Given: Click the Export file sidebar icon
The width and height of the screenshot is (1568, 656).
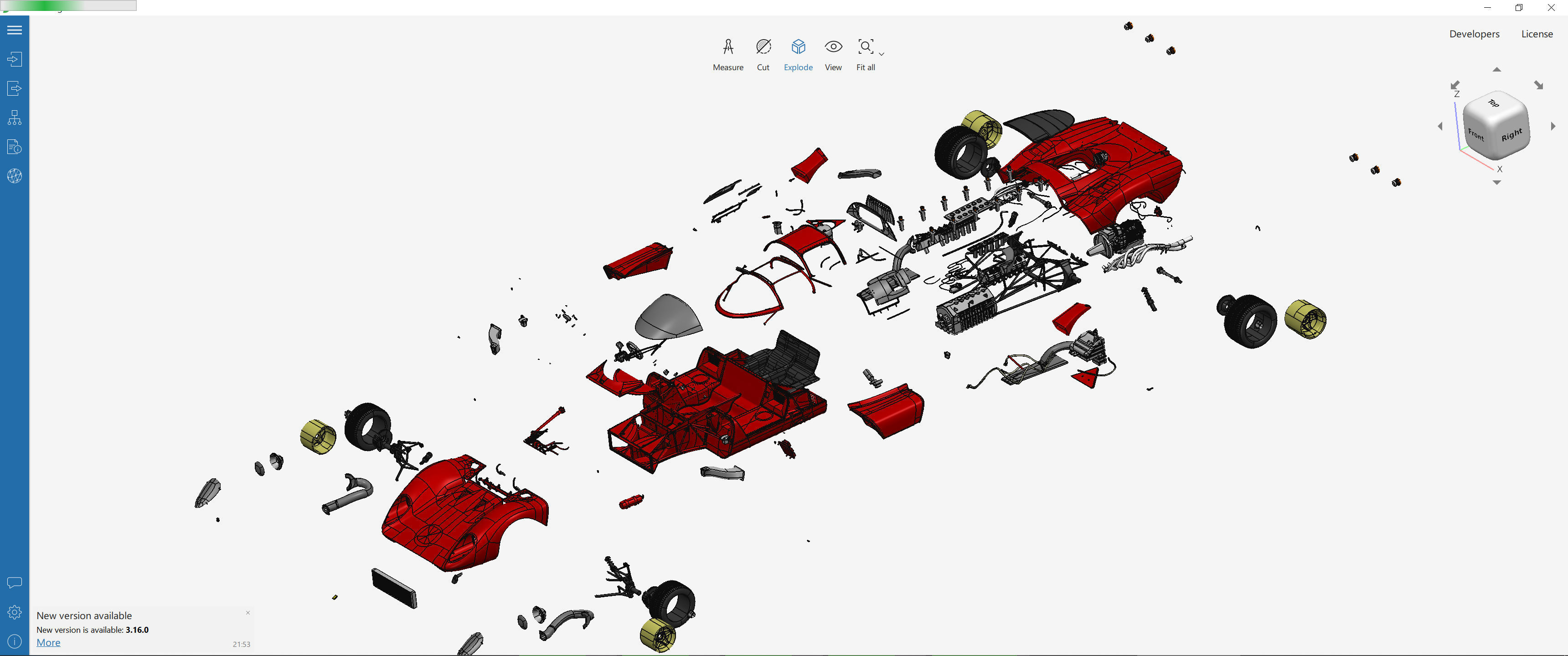Looking at the screenshot, I should 15,88.
